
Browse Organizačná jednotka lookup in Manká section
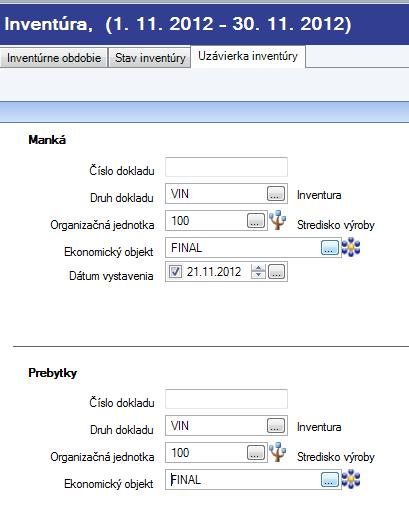256,220
